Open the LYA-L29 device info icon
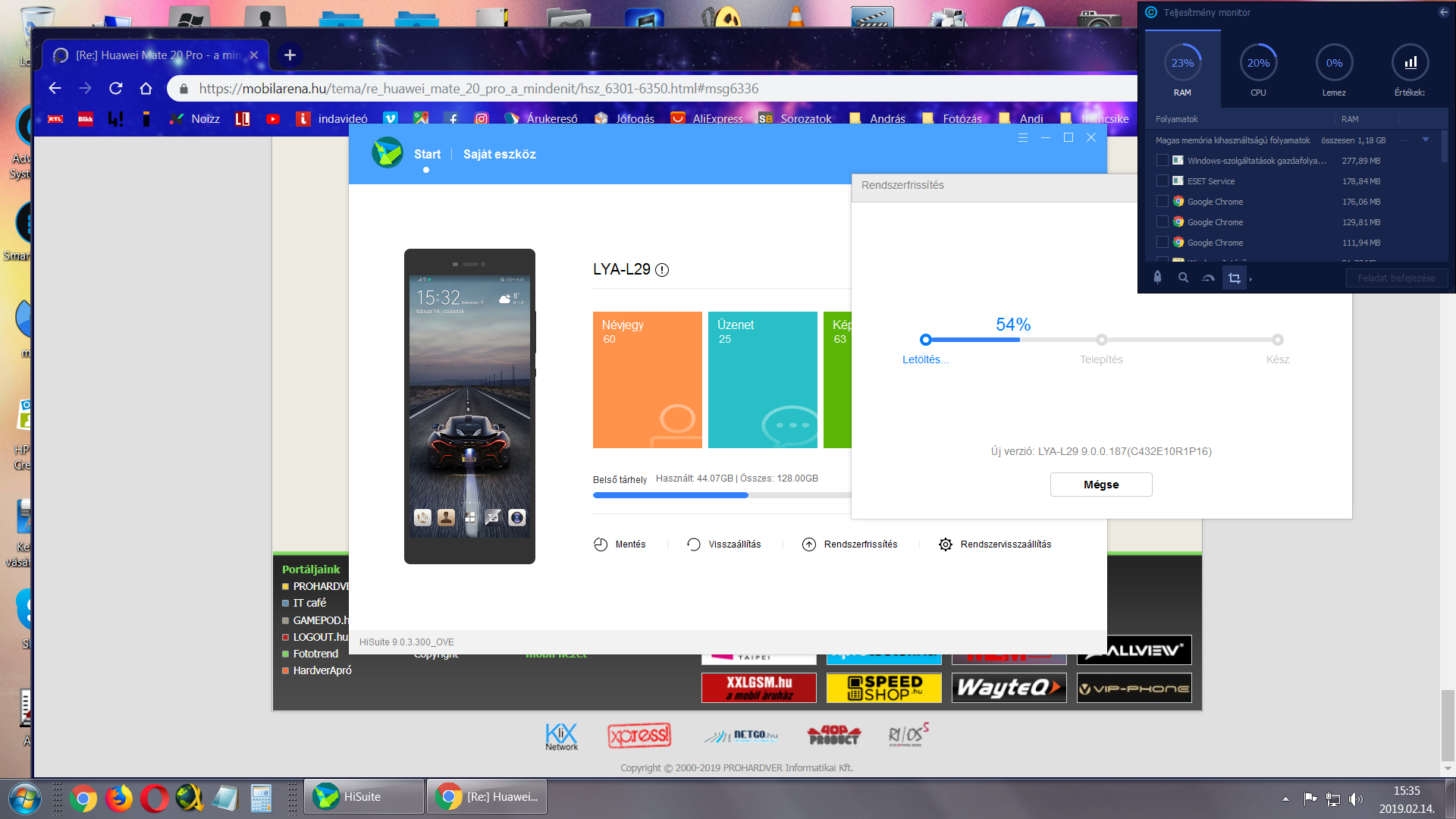Image resolution: width=1456 pixels, height=819 pixels. [x=662, y=270]
